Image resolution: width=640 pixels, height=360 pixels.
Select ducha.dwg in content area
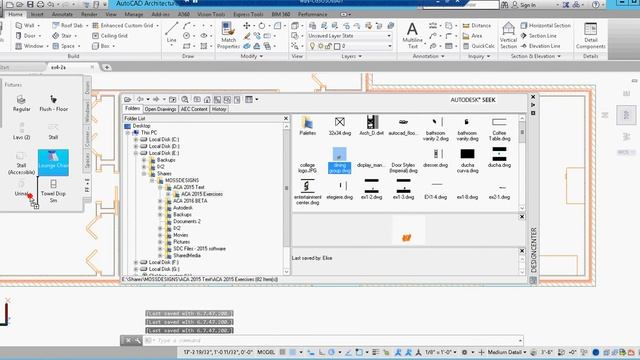[499, 158]
